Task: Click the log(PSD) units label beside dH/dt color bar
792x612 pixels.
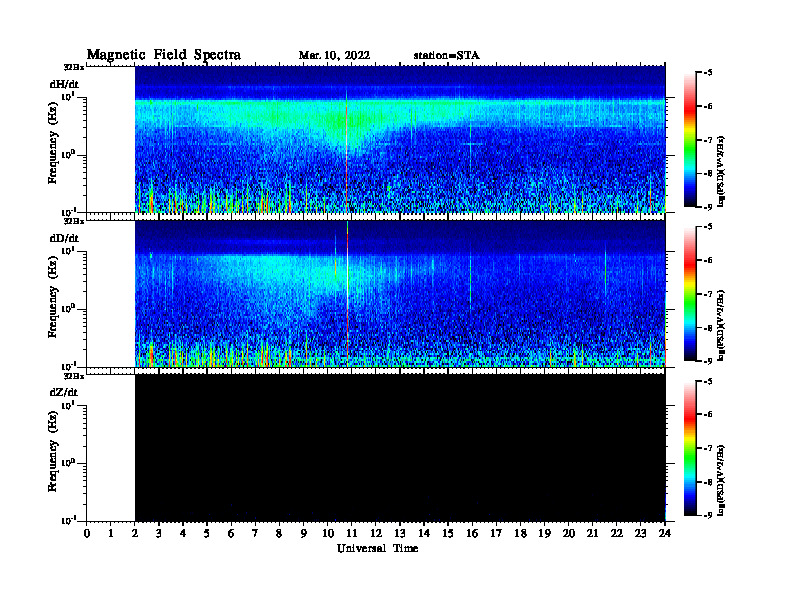Action: tap(721, 171)
